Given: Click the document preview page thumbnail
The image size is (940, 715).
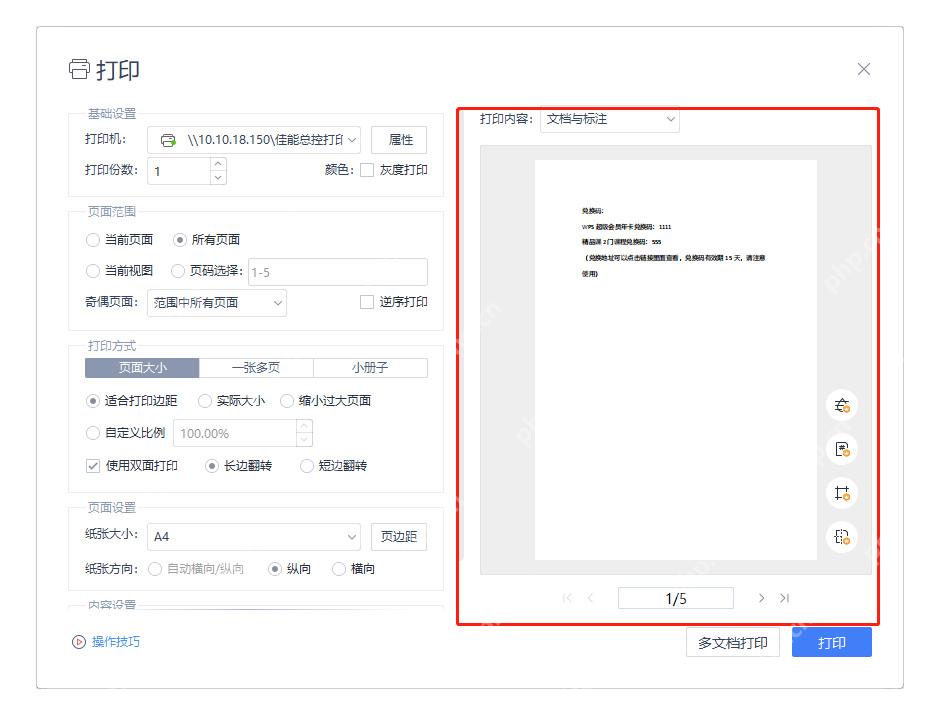Looking at the screenshot, I should [676, 360].
